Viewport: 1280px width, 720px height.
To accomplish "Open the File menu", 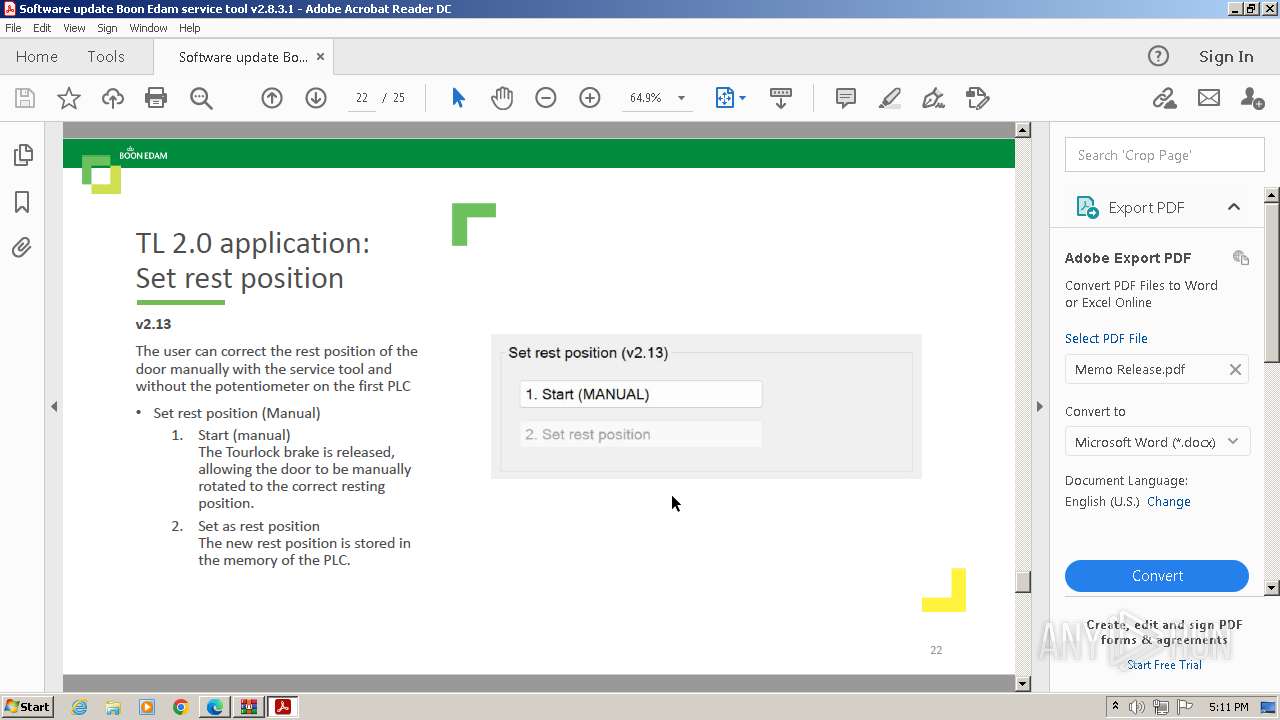I will (x=13, y=28).
